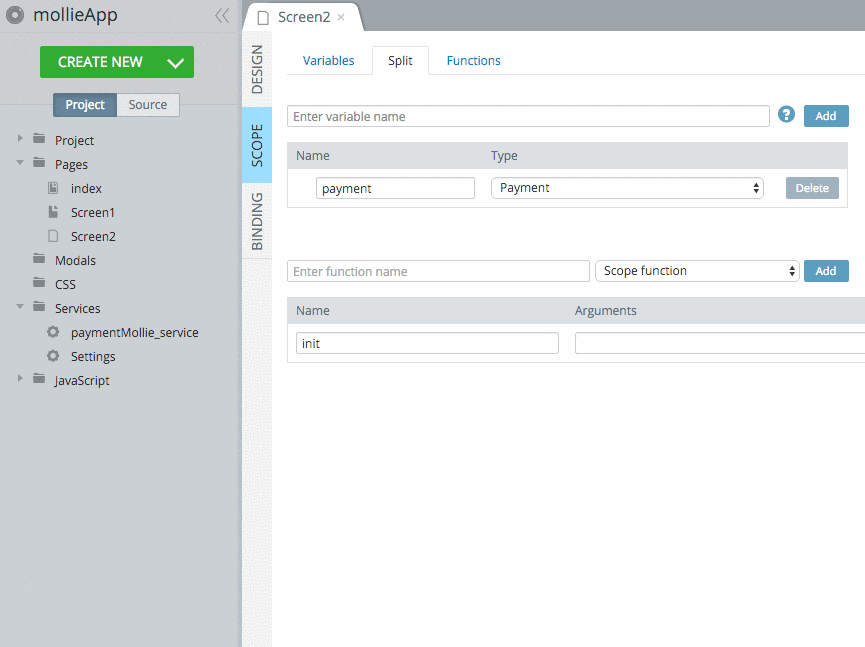Click the index page file icon

(54, 188)
